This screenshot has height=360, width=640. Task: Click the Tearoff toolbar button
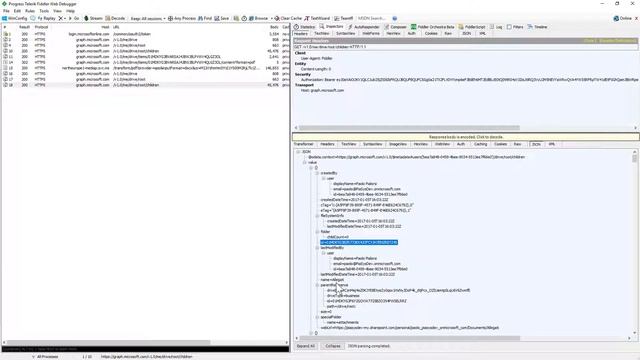pyautogui.click(x=344, y=18)
